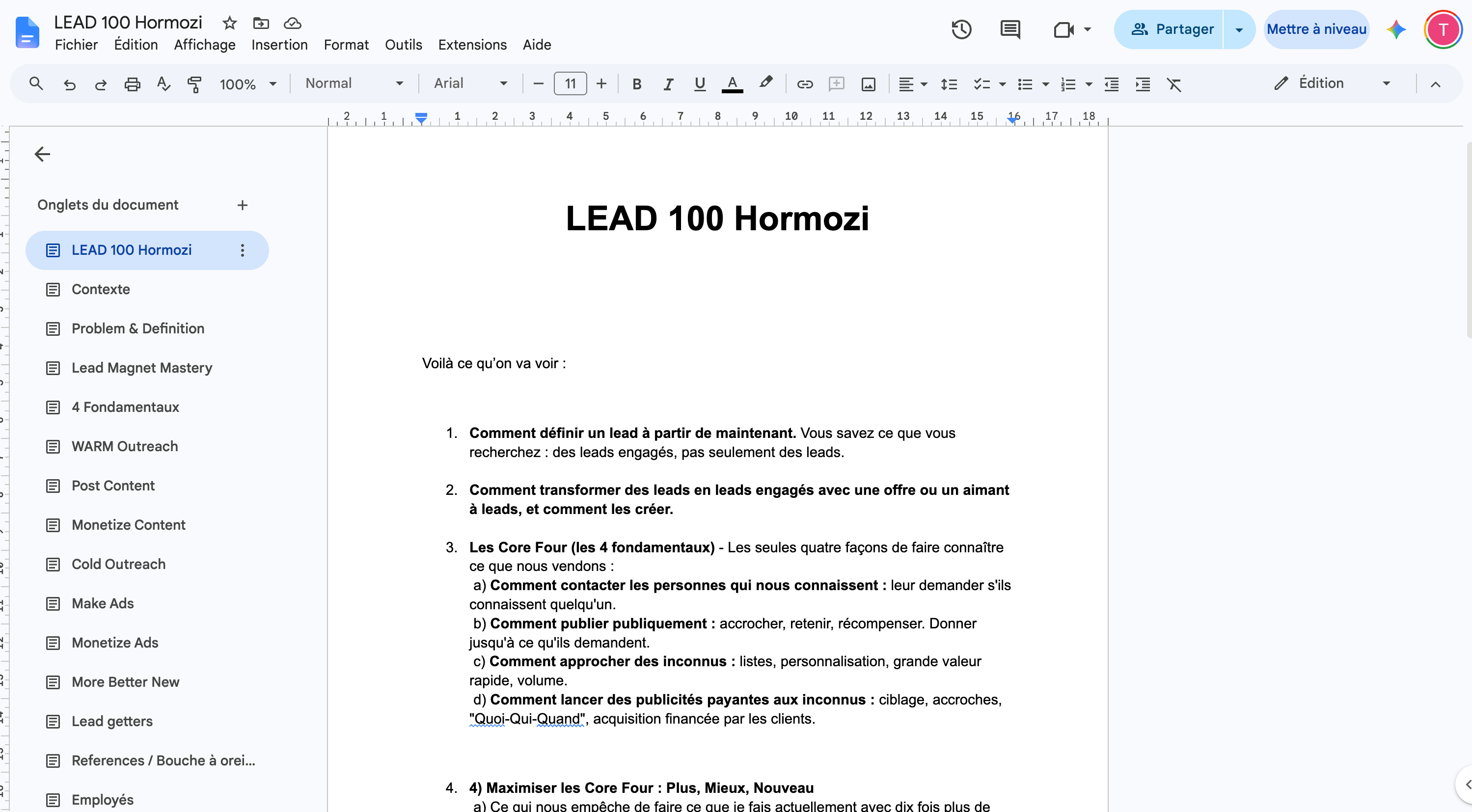Open the Insertion menu

[279, 45]
